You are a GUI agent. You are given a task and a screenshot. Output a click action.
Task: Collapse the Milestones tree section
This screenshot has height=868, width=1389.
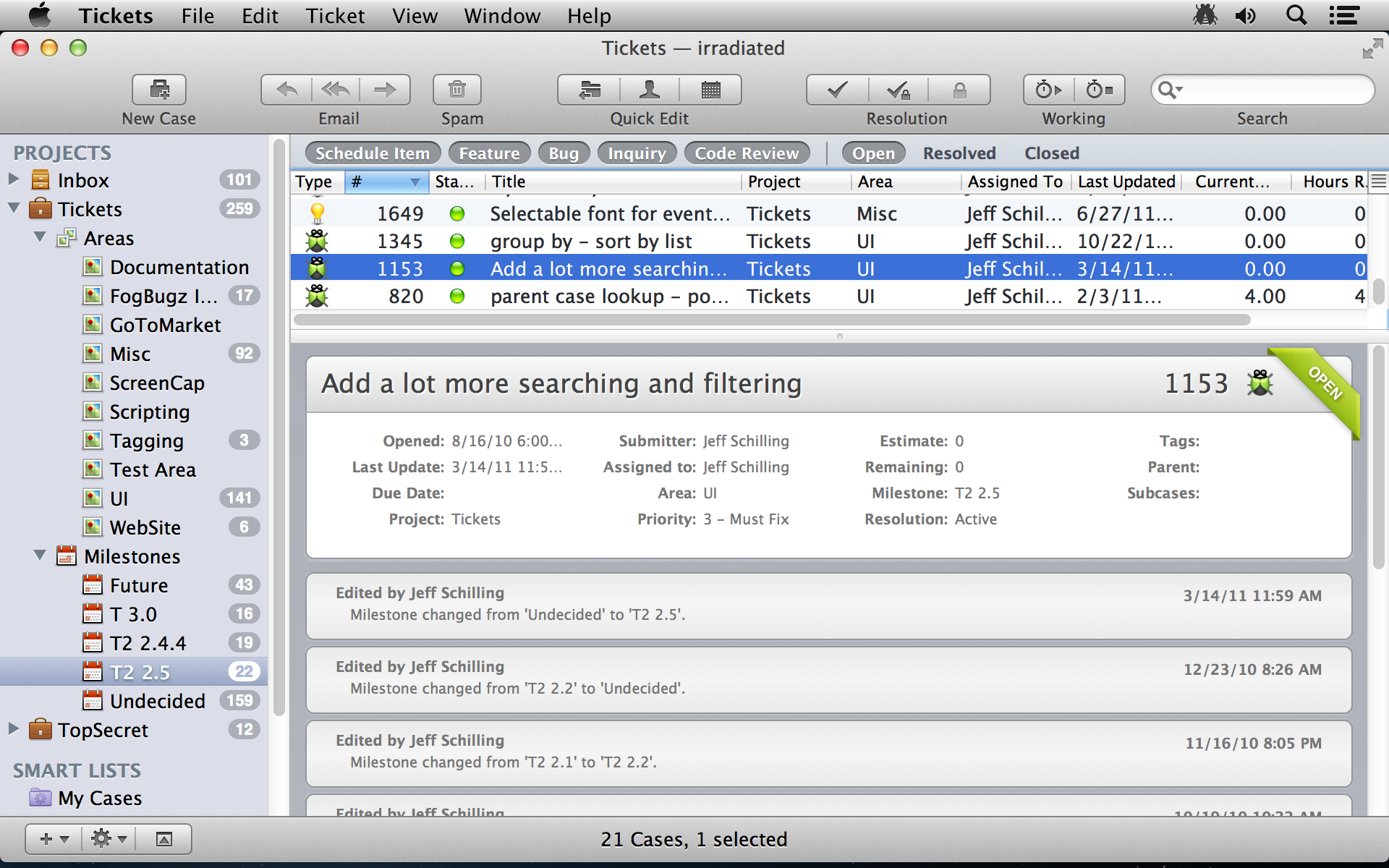coord(40,556)
